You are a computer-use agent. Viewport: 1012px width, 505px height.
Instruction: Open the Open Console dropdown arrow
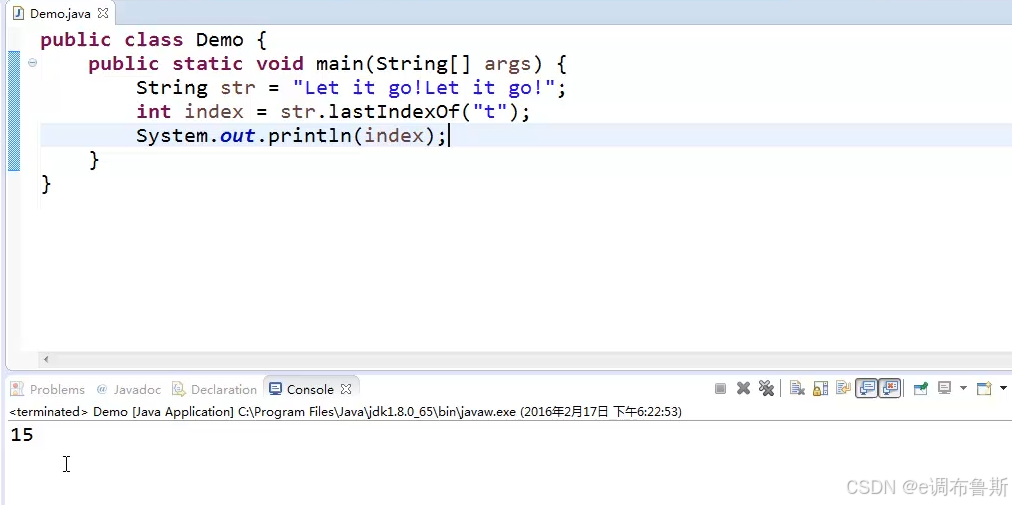tap(1003, 388)
